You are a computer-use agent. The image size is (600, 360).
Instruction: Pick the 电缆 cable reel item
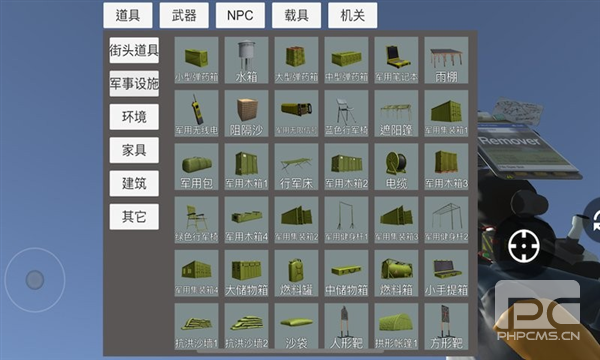[396, 167]
